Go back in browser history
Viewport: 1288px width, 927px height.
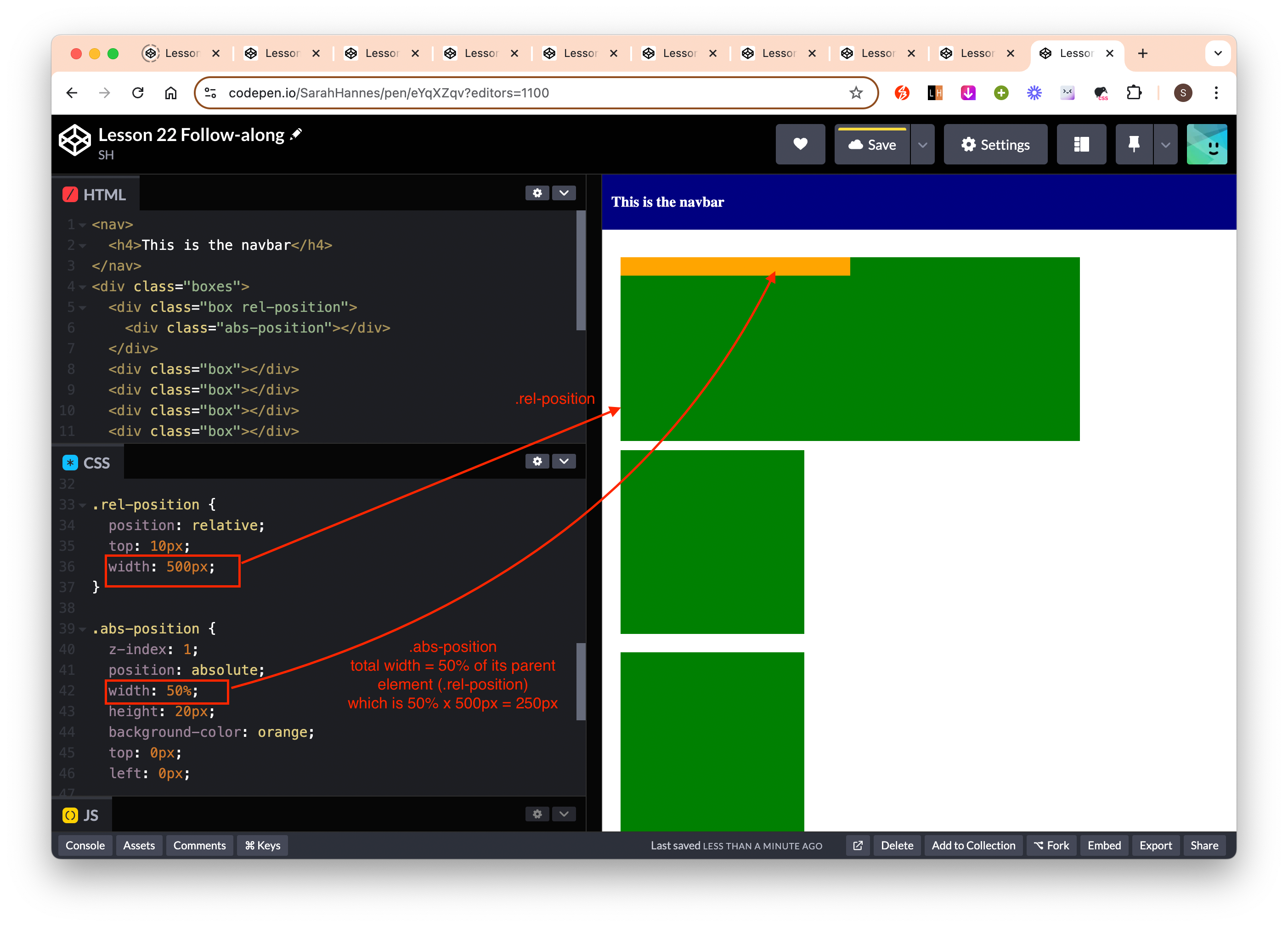(x=72, y=93)
